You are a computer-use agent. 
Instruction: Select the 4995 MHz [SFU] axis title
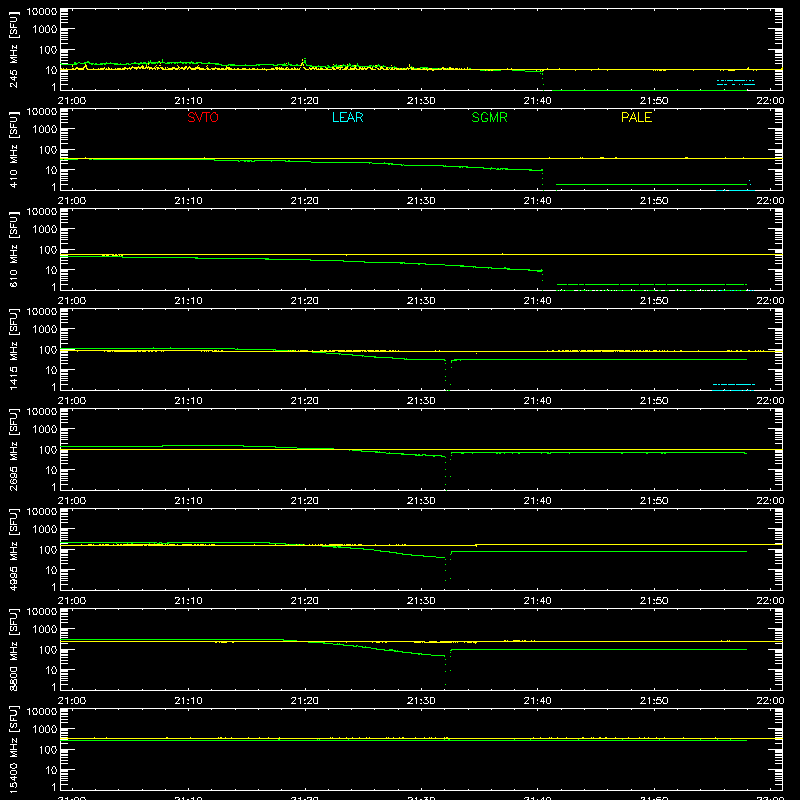(x=14, y=549)
